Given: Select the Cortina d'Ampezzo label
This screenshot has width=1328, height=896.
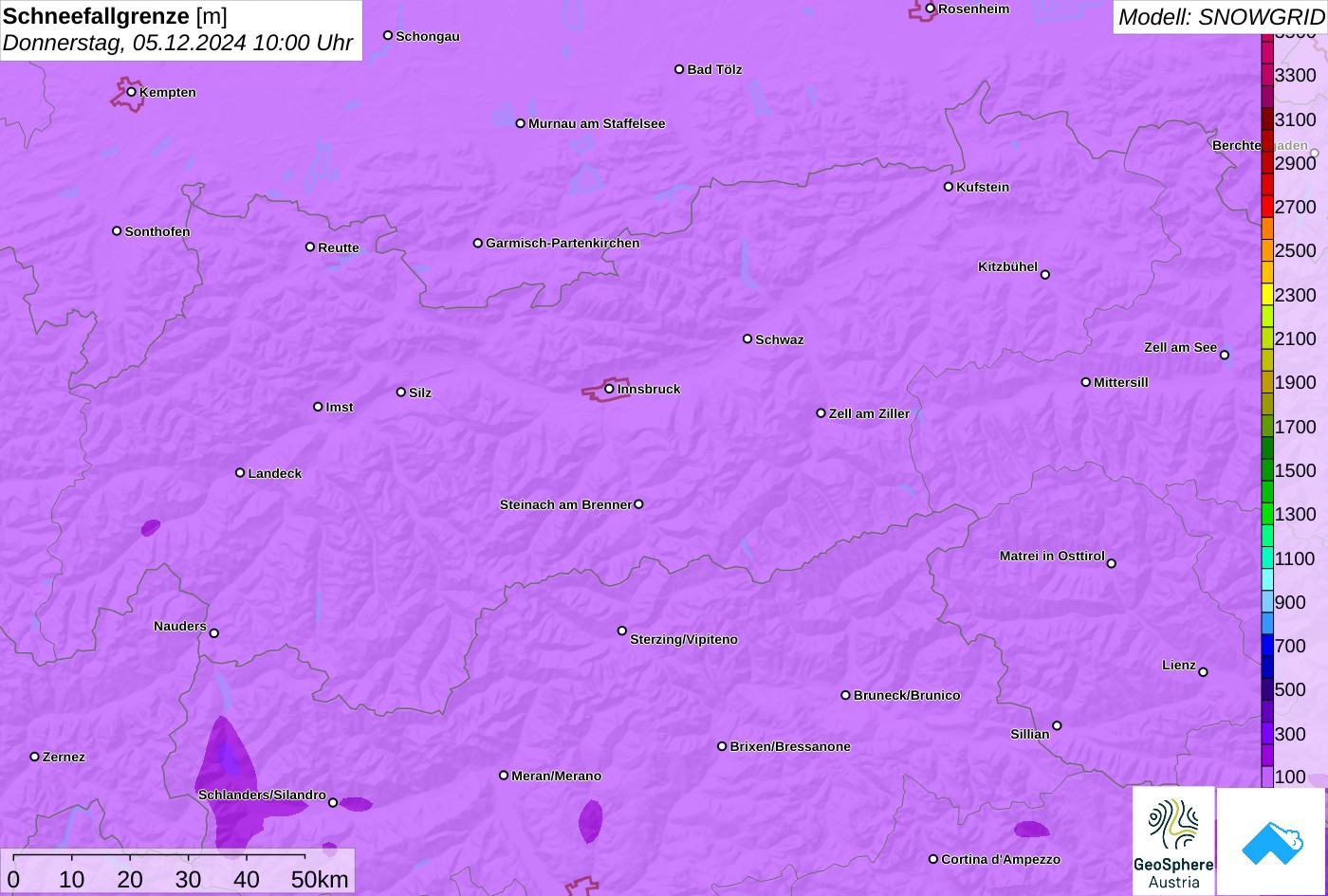Looking at the screenshot, I should [x=1001, y=859].
